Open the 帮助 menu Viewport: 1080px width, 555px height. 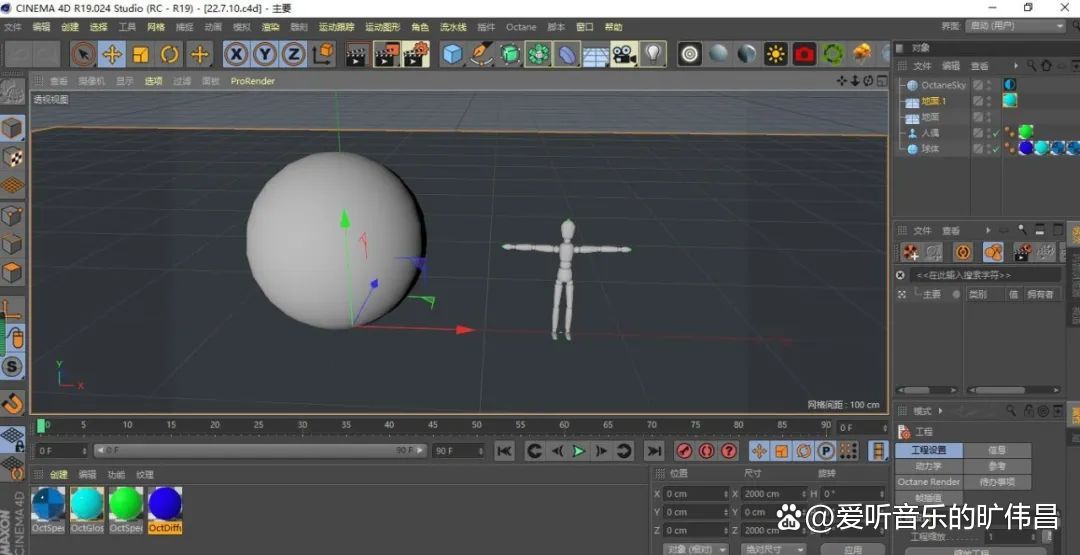click(x=613, y=28)
